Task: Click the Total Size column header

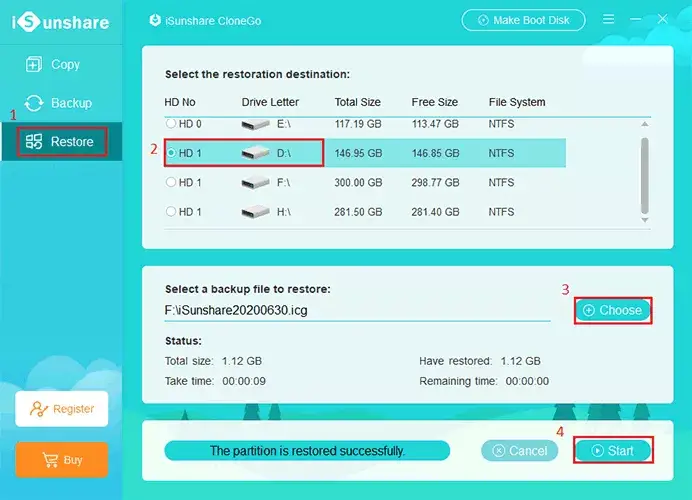Action: (357, 102)
